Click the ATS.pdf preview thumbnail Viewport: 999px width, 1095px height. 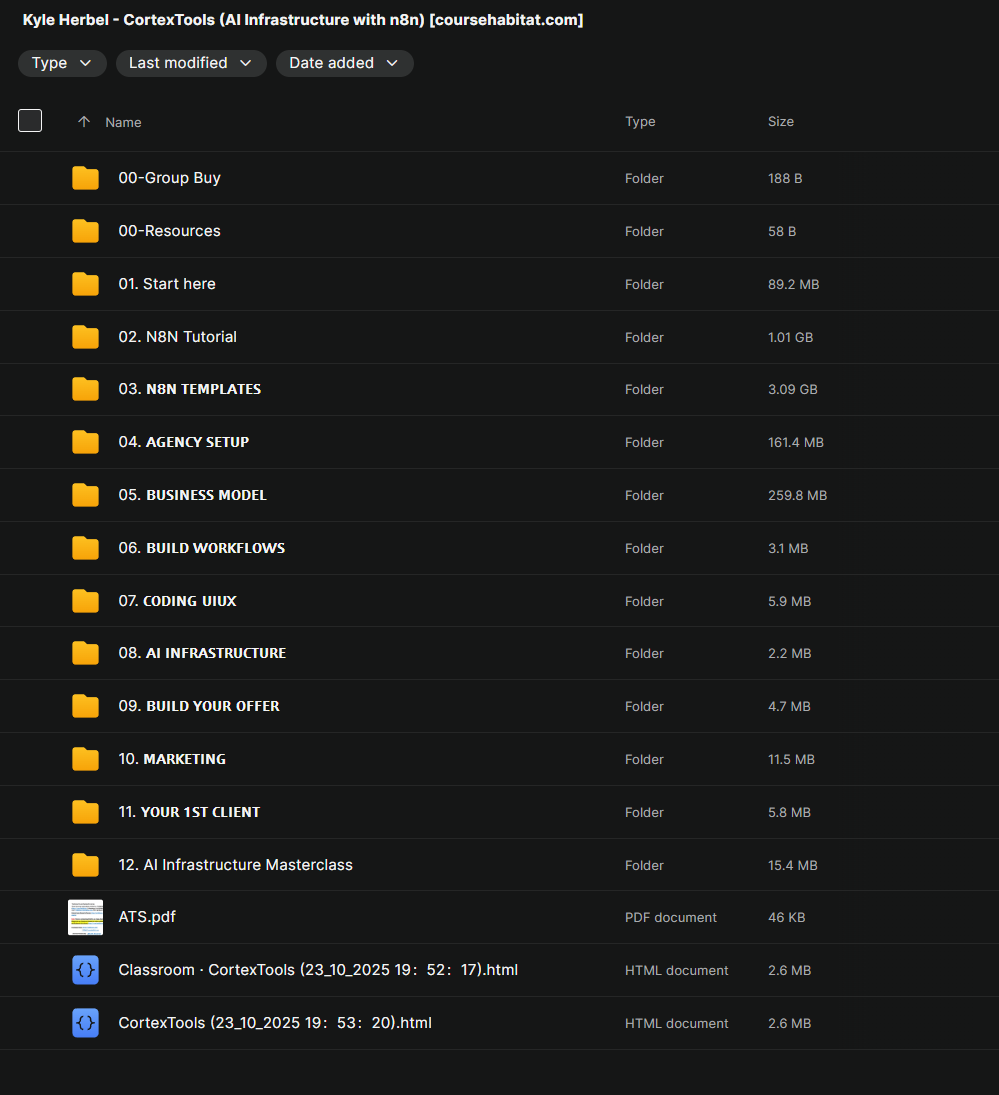click(x=85, y=917)
